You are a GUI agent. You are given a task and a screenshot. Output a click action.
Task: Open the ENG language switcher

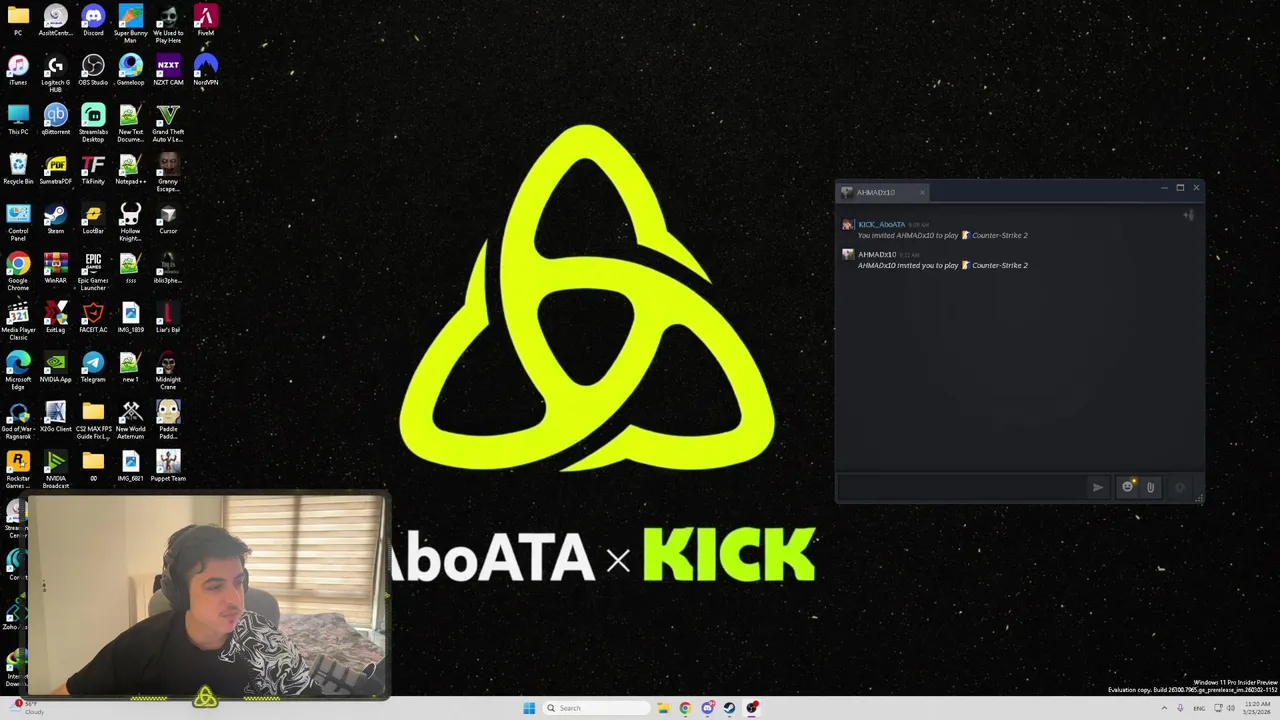(x=1199, y=708)
